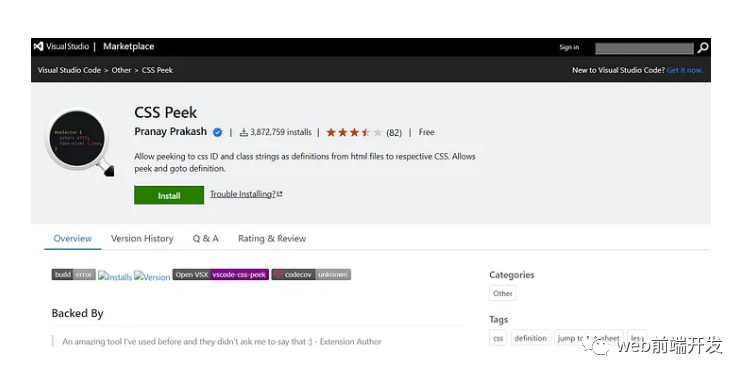The height and width of the screenshot is (377, 746).
Task: Click the star rating icons
Action: tap(354, 132)
